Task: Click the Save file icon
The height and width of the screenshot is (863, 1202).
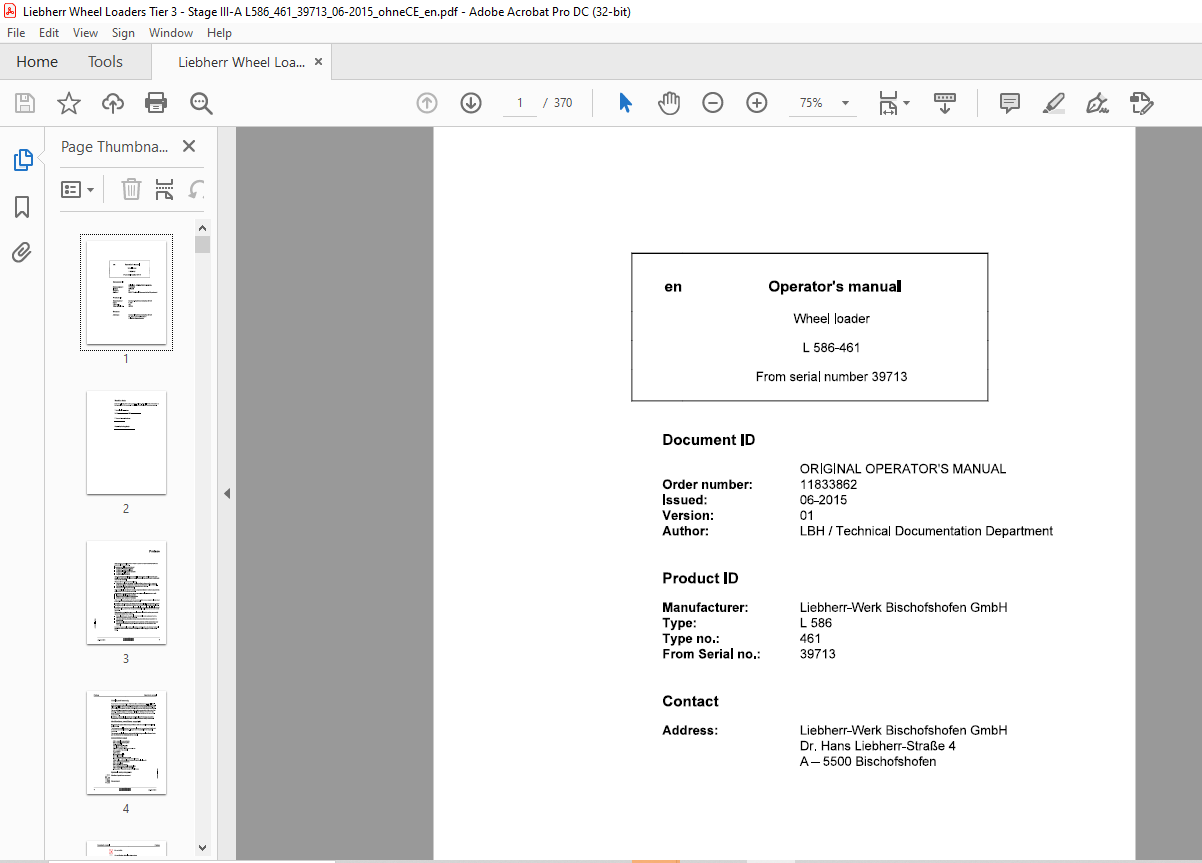Action: click(24, 103)
